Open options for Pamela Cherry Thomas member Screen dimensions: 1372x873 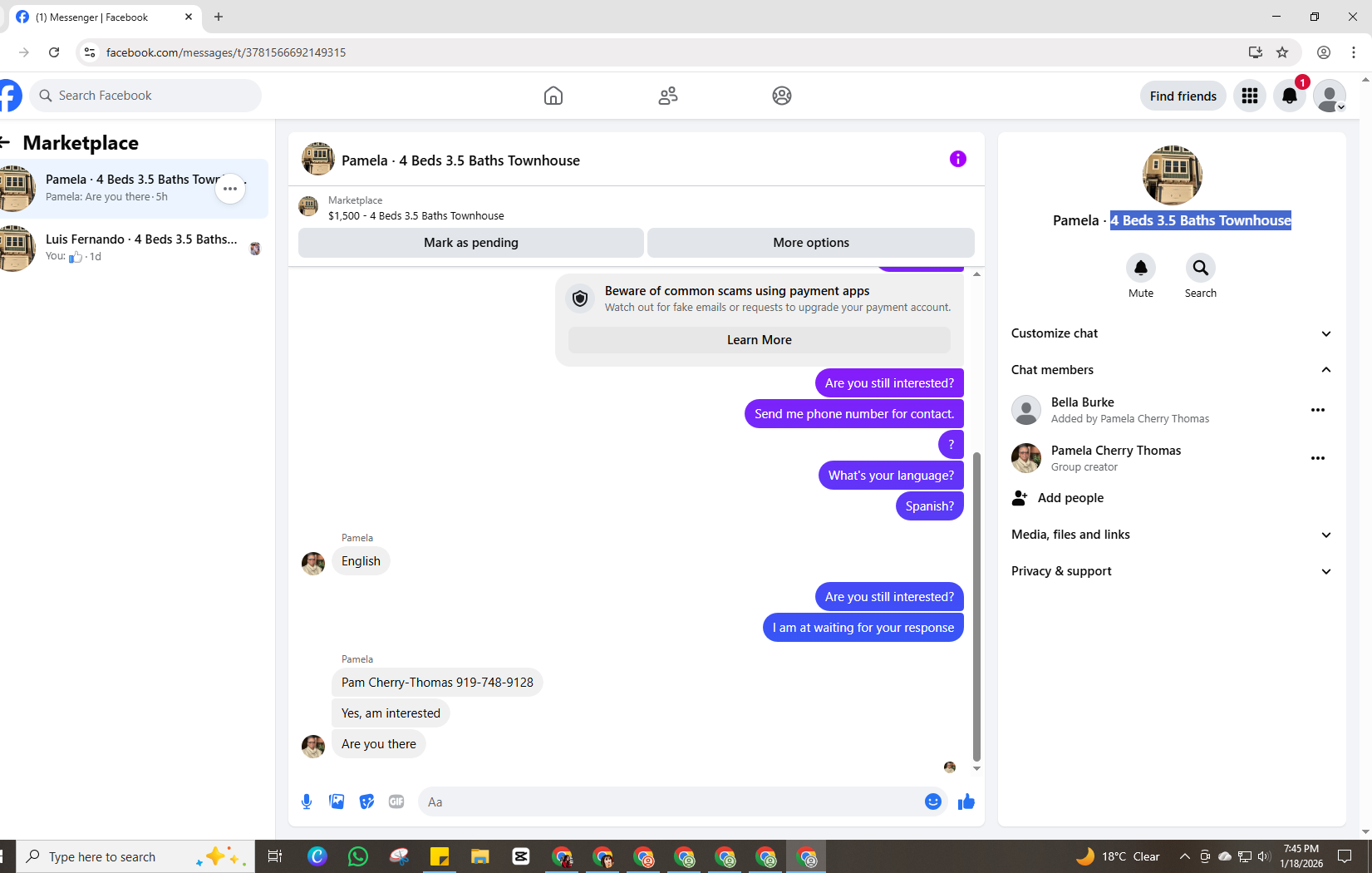point(1317,458)
